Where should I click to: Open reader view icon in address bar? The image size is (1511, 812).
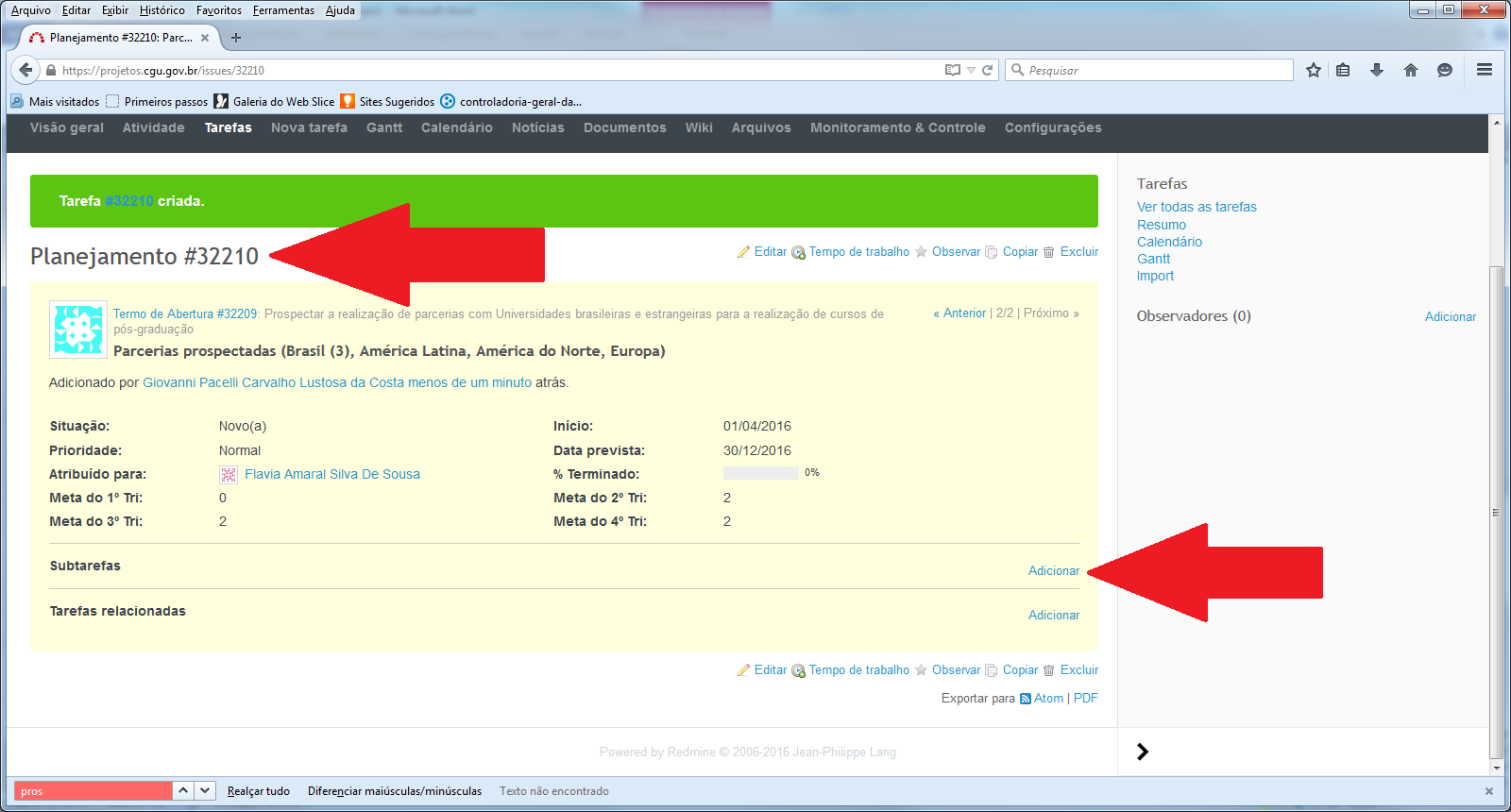pyautogui.click(x=953, y=70)
